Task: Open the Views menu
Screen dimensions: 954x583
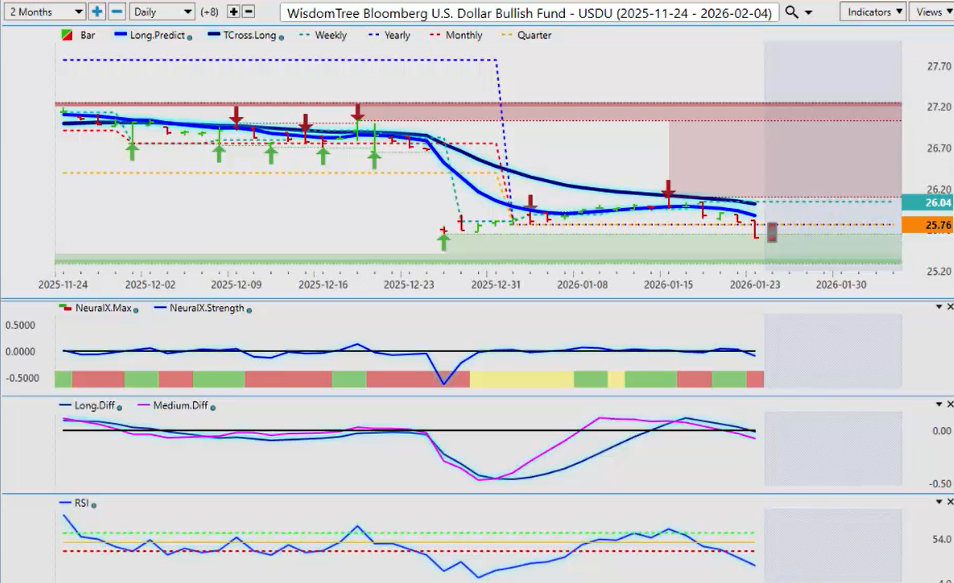Action: click(x=932, y=12)
